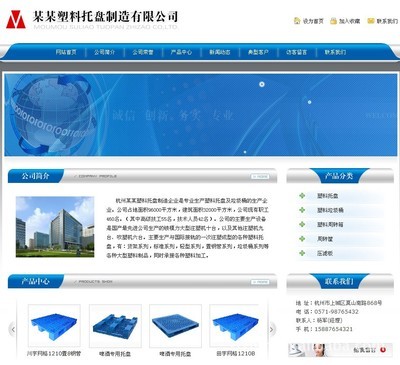Image resolution: width=400 pixels, height=365 pixels.
Task: Open the 塑料周转箱 category
Action: [330, 224]
